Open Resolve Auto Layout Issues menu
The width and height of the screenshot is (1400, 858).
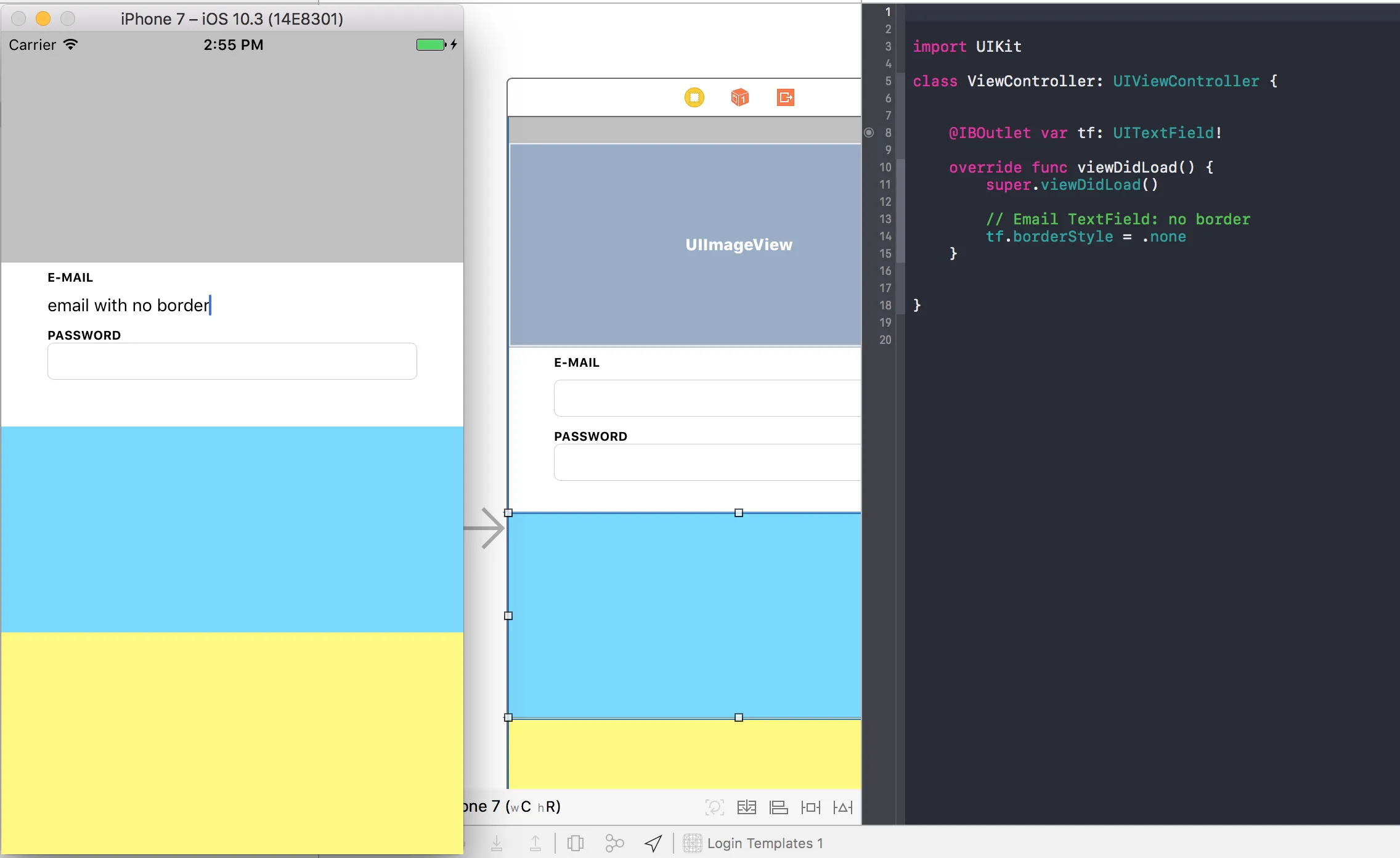coord(843,807)
